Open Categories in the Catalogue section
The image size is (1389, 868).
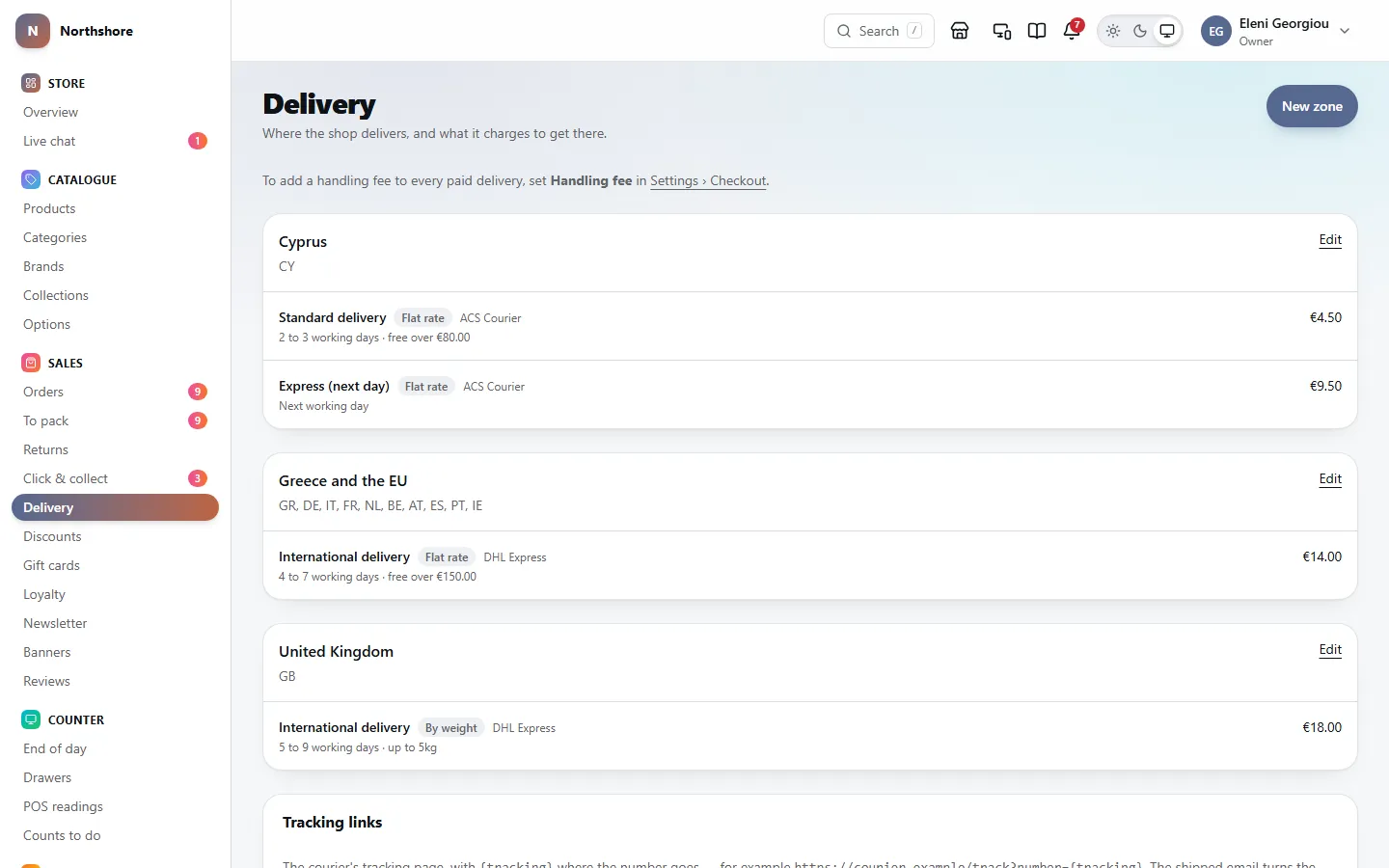tap(115, 237)
